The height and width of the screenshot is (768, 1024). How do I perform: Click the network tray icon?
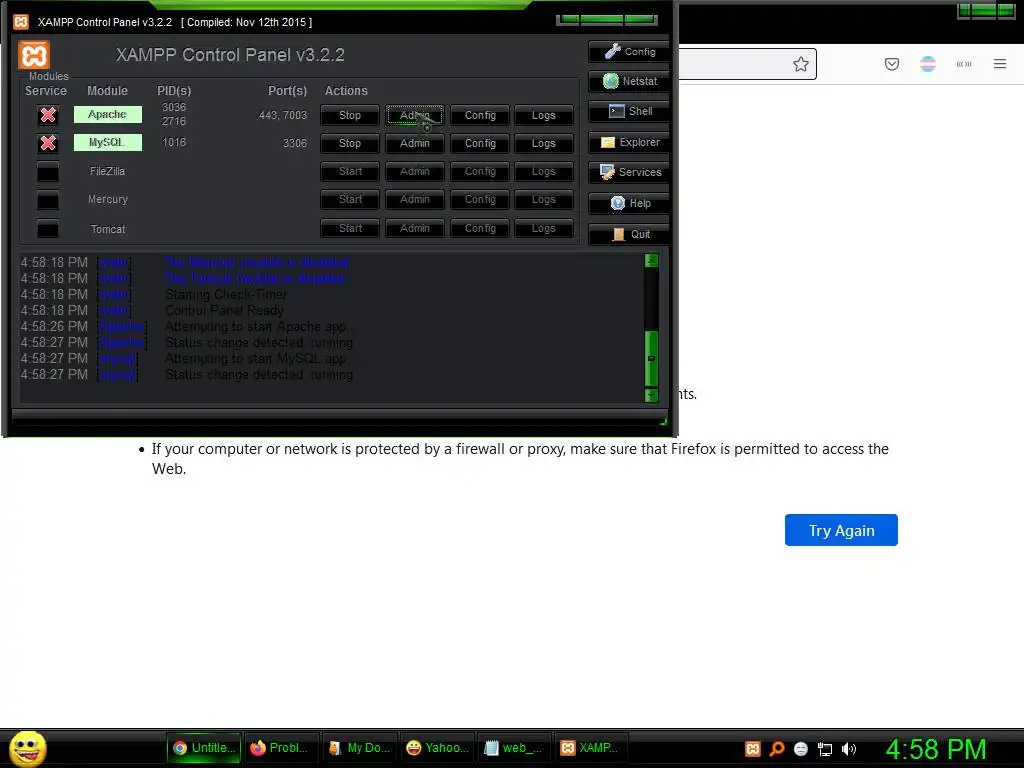pyautogui.click(x=825, y=749)
